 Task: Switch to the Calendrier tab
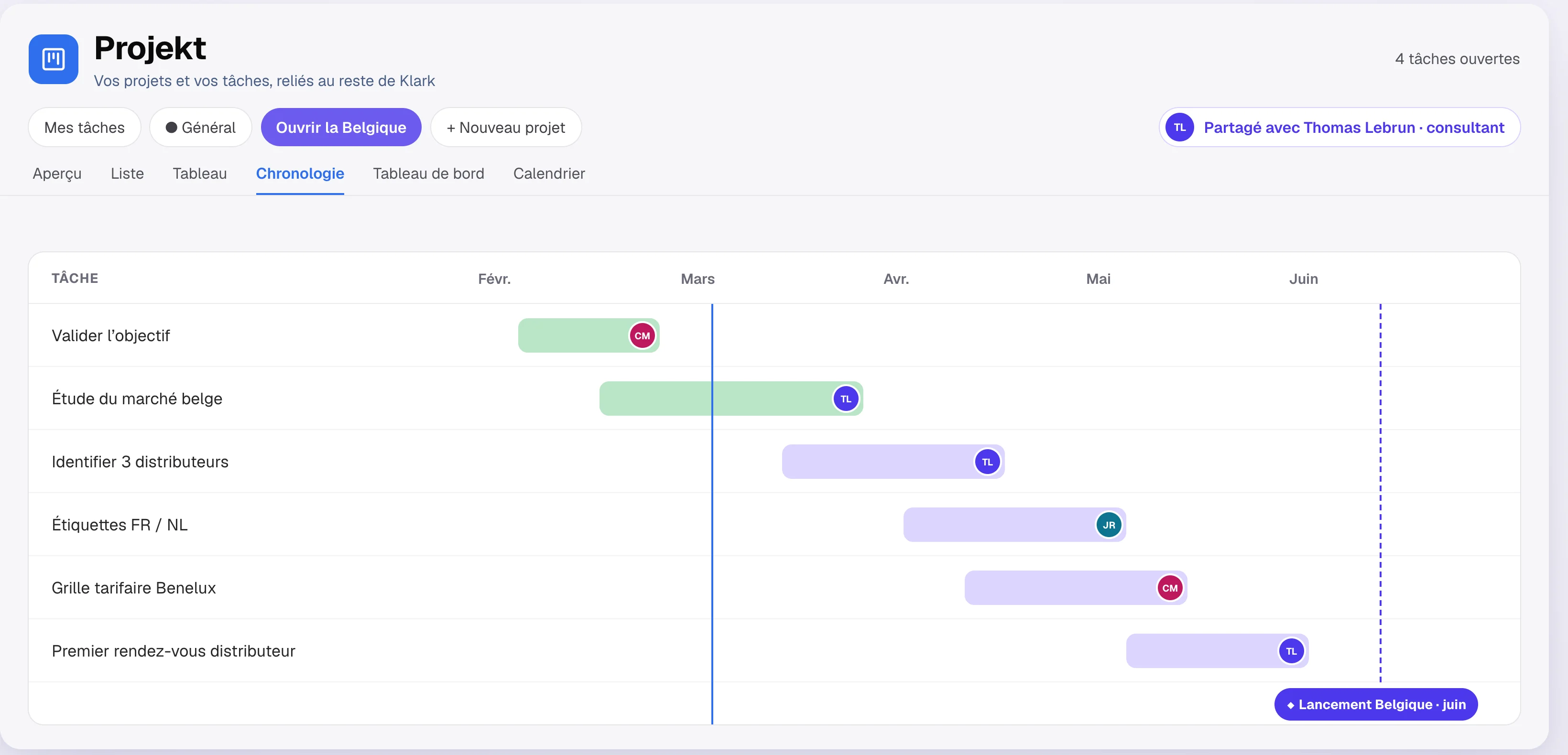[x=549, y=173]
